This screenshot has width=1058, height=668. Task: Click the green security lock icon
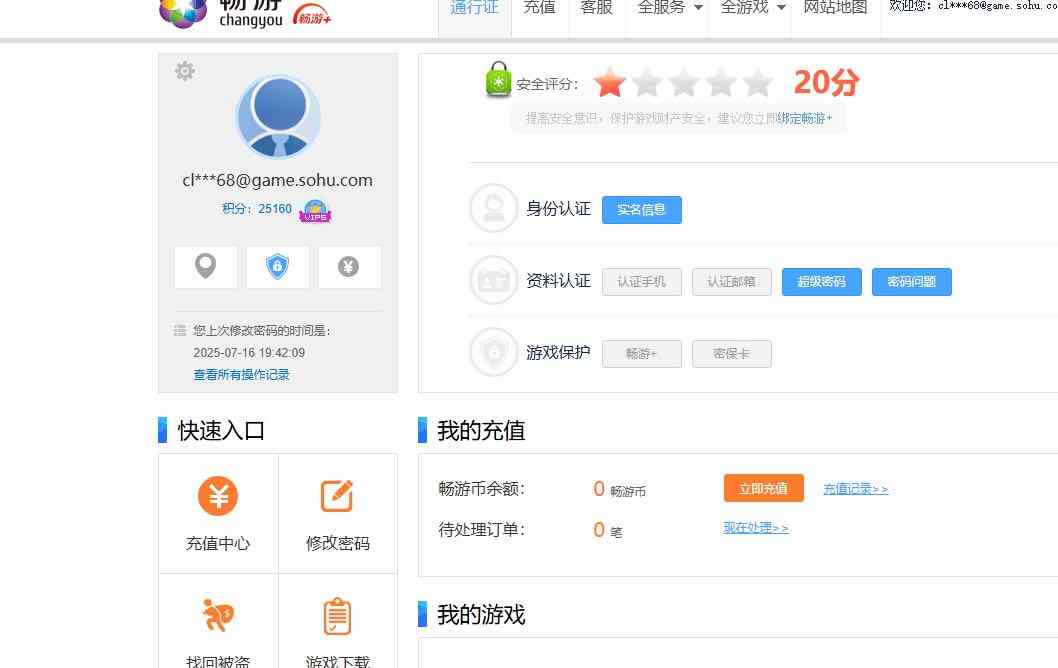(x=498, y=80)
